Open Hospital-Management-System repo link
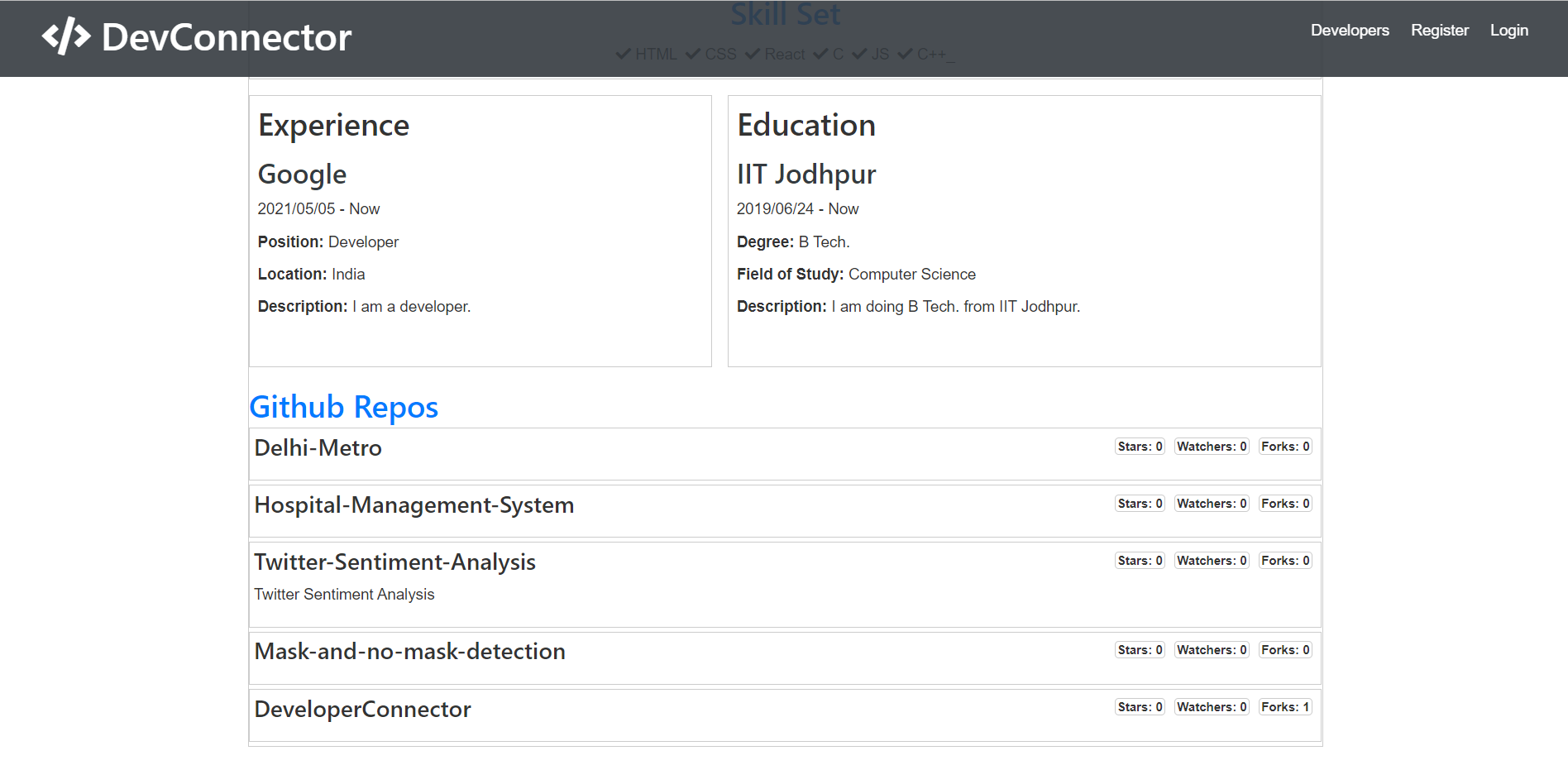The height and width of the screenshot is (765, 1568). point(414,505)
